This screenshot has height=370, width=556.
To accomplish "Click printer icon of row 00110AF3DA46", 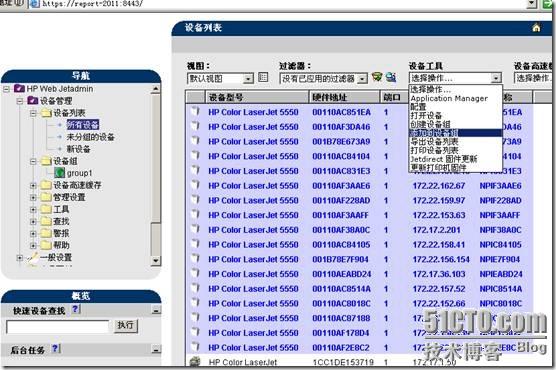I will 195,126.
